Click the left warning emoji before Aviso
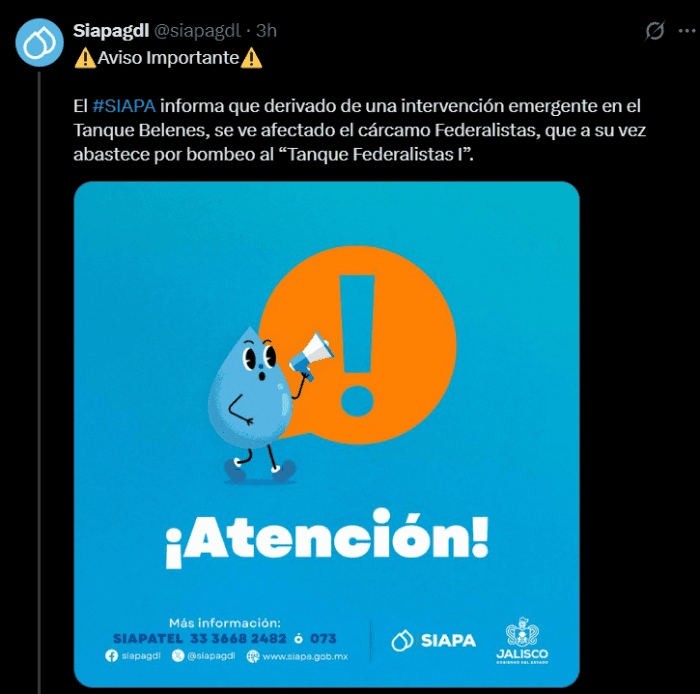Image resolution: width=700 pixels, height=694 pixels. point(85,58)
